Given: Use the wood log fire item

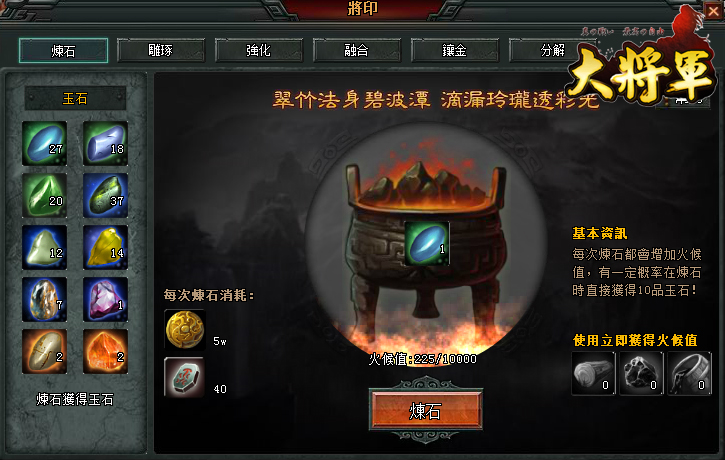Looking at the screenshot, I should click(593, 373).
